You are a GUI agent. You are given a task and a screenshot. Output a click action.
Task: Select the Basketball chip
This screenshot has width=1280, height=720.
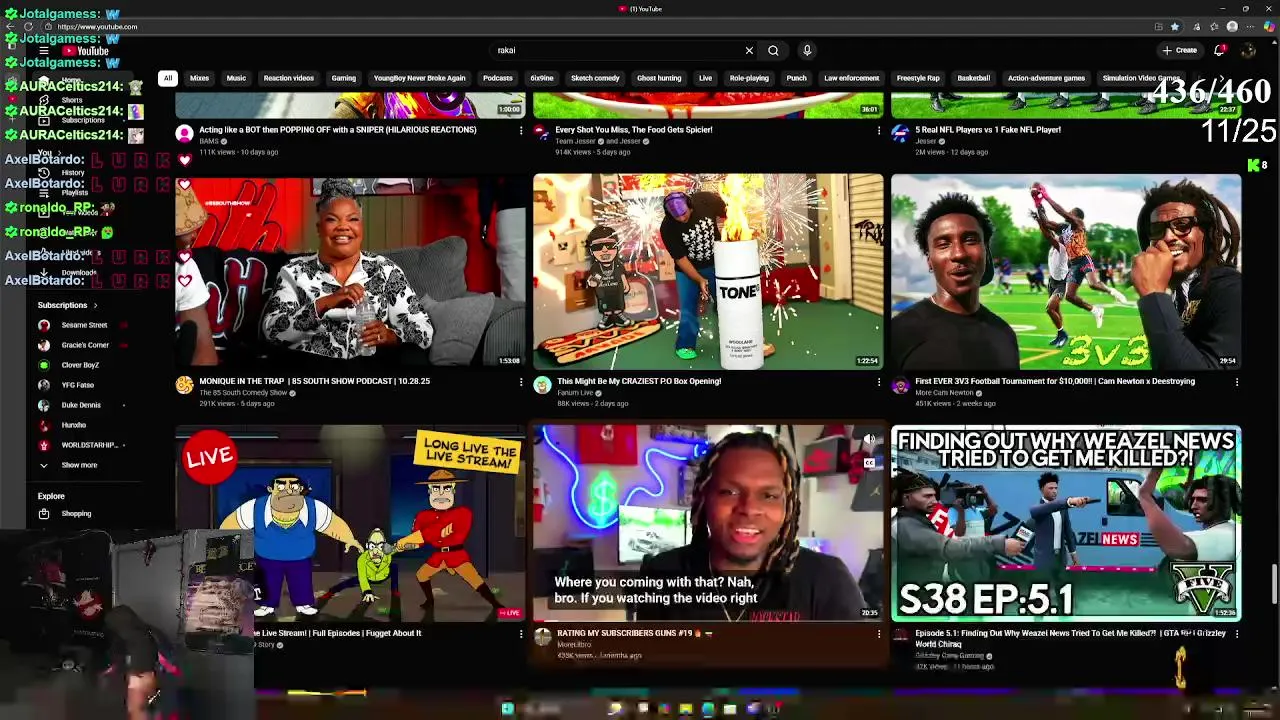coord(973,78)
